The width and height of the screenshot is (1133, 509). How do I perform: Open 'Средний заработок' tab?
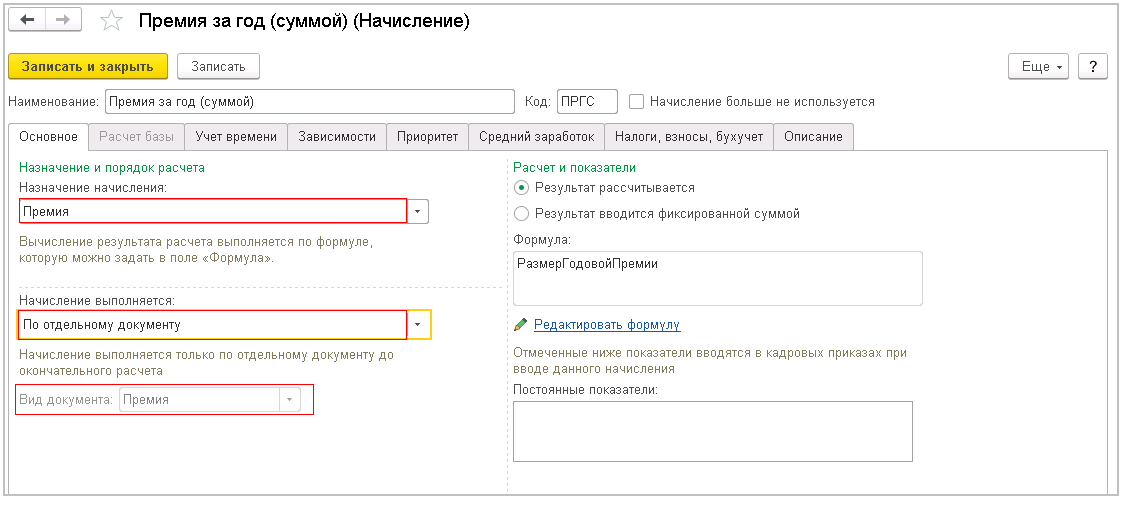point(536,137)
